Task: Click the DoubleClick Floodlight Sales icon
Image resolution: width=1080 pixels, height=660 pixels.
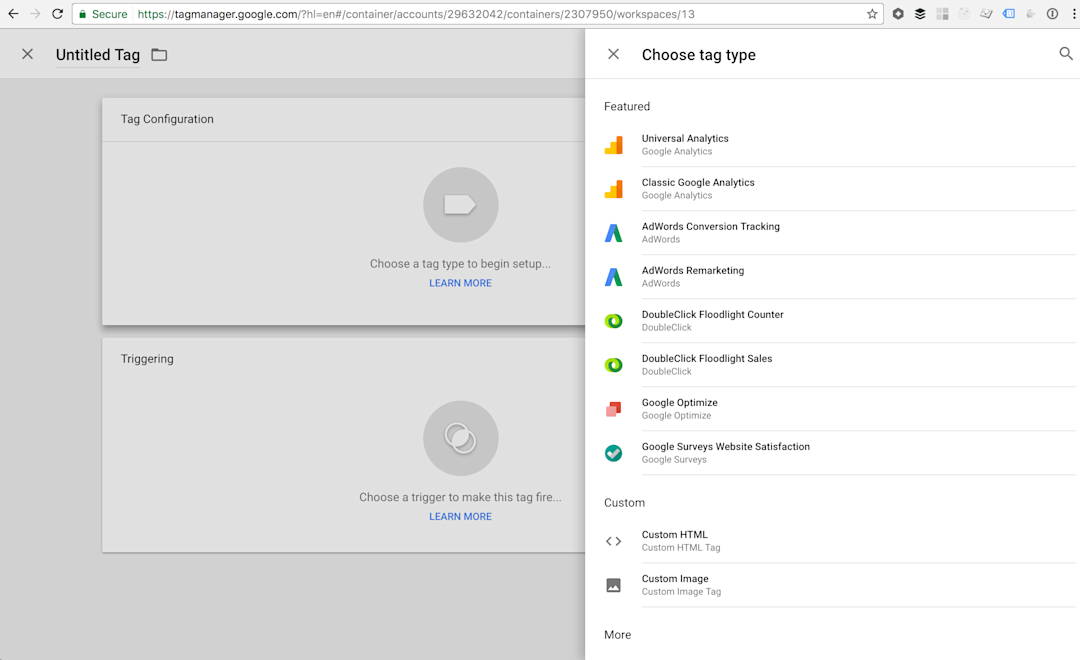Action: pyautogui.click(x=614, y=365)
